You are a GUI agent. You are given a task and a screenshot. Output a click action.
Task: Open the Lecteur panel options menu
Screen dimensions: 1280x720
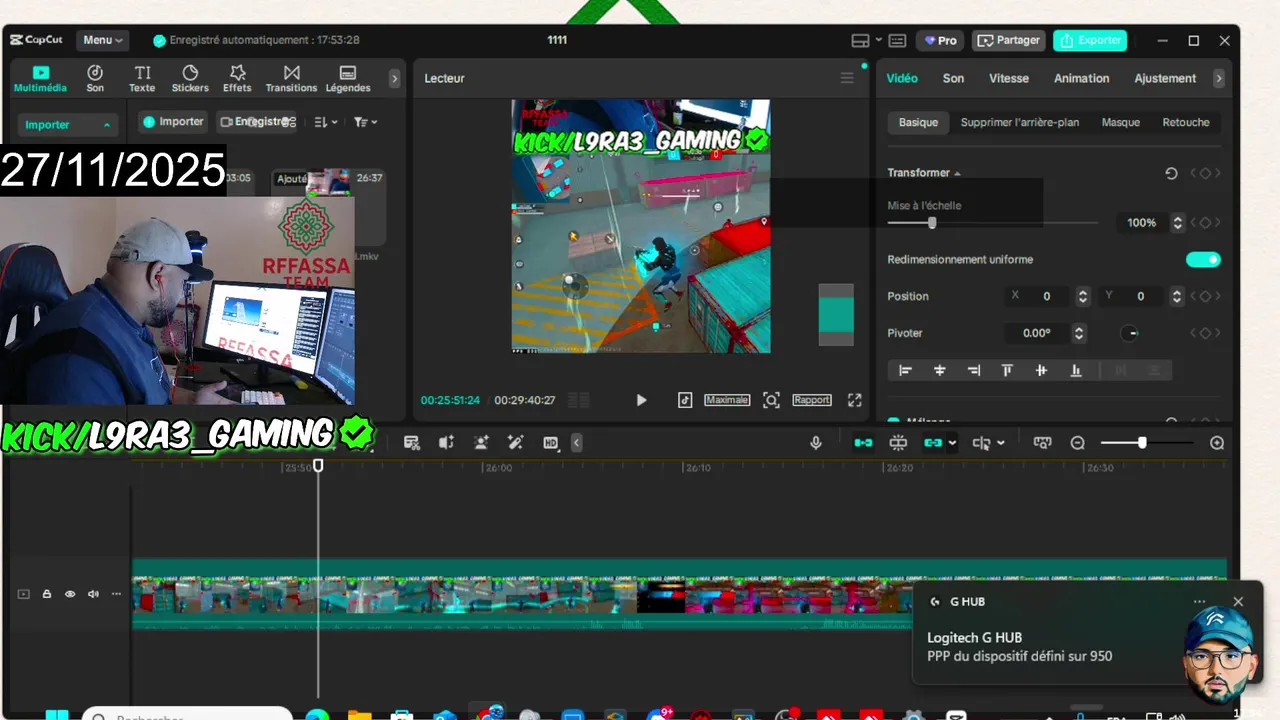point(847,78)
